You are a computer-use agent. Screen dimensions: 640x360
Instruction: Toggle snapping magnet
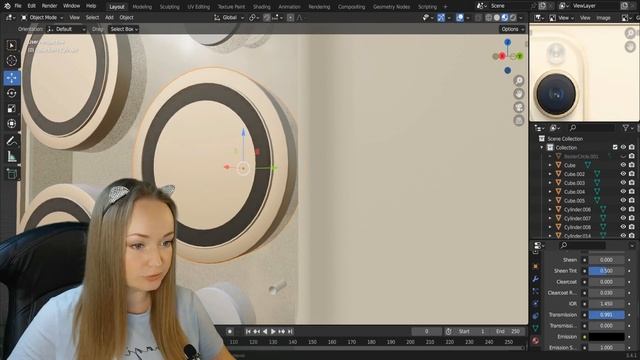[267, 18]
